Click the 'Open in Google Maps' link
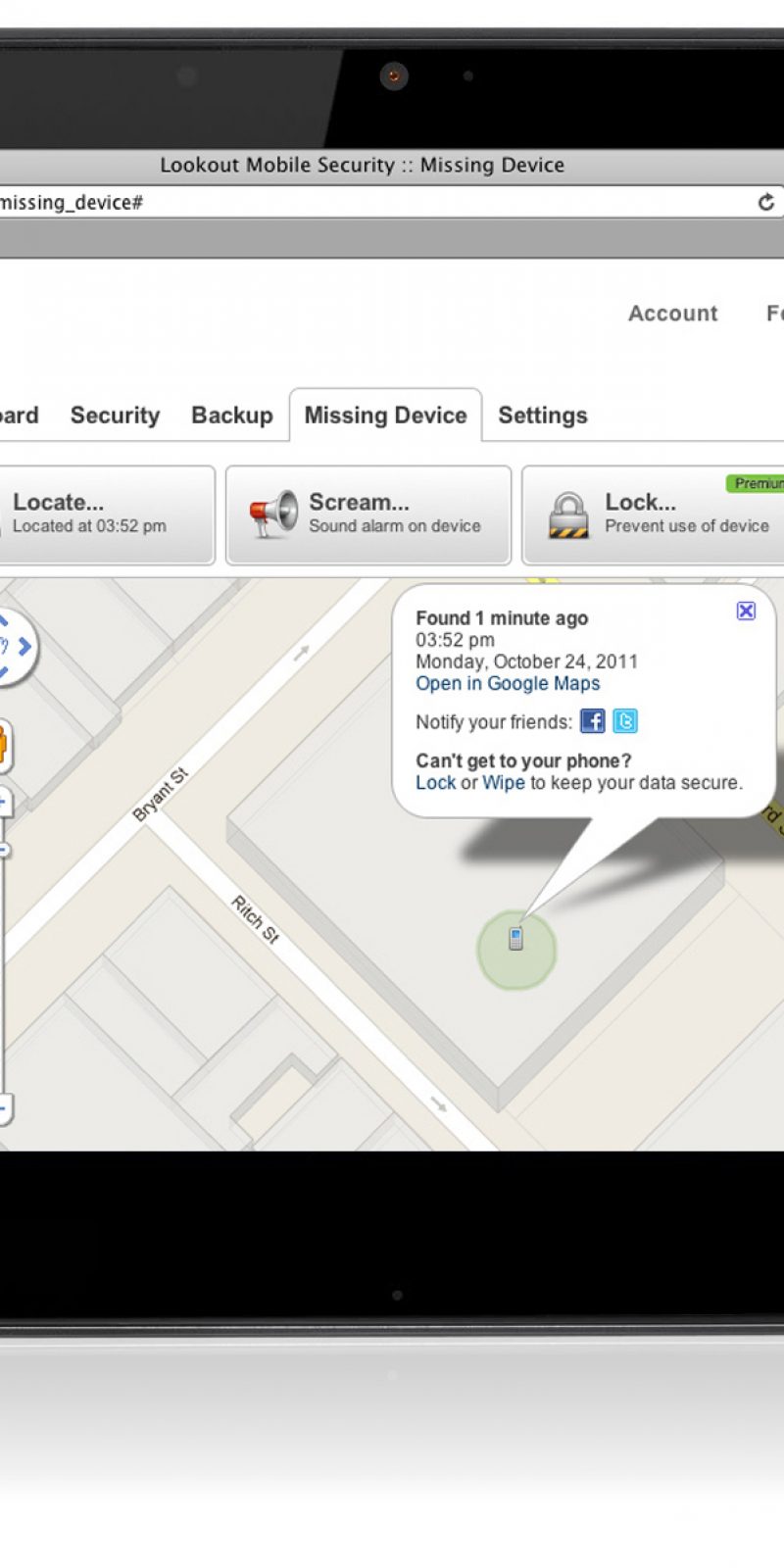 [x=508, y=684]
